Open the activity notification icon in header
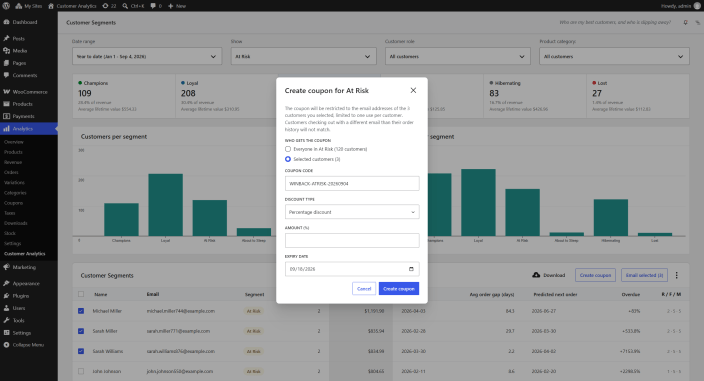704x381 pixels. point(685,22)
